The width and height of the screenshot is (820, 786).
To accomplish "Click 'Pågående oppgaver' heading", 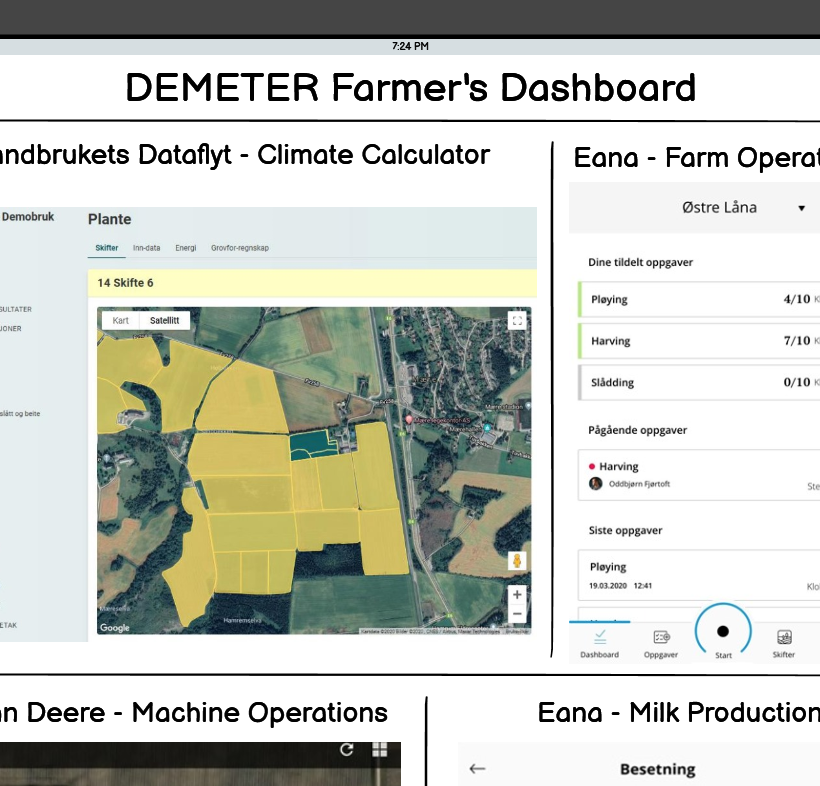I will pos(637,430).
